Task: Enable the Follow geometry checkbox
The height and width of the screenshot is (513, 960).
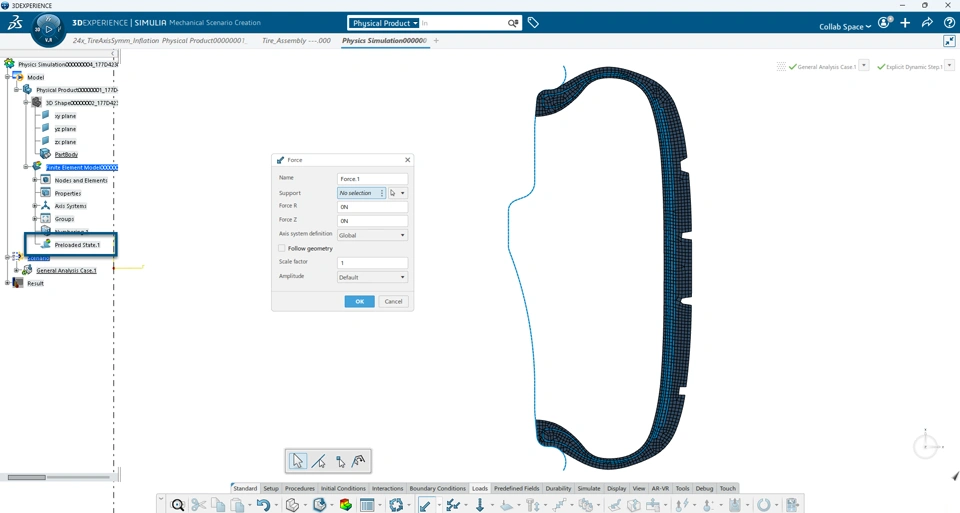Action: (x=282, y=249)
